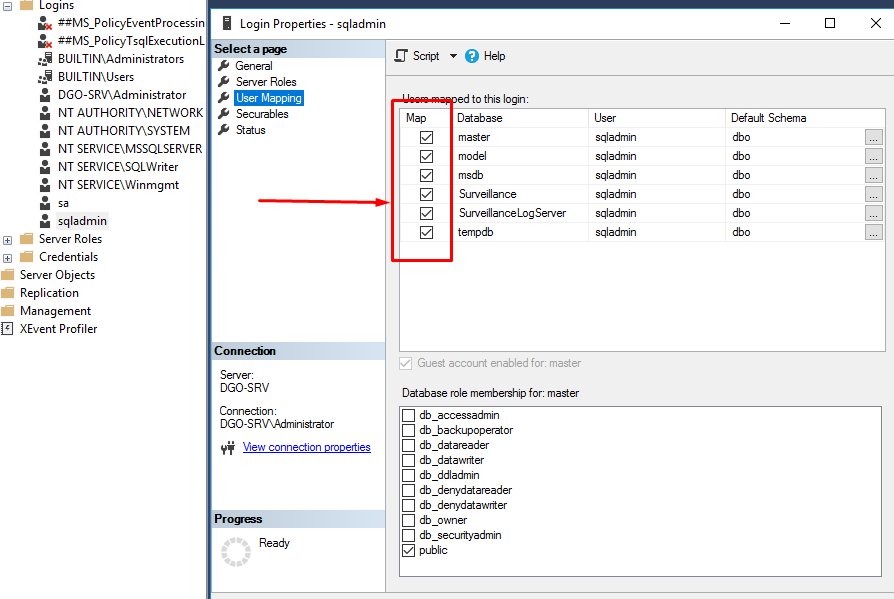894x599 pixels.
Task: Expand the Server Roles node in Object Explorer
Action: (8, 238)
